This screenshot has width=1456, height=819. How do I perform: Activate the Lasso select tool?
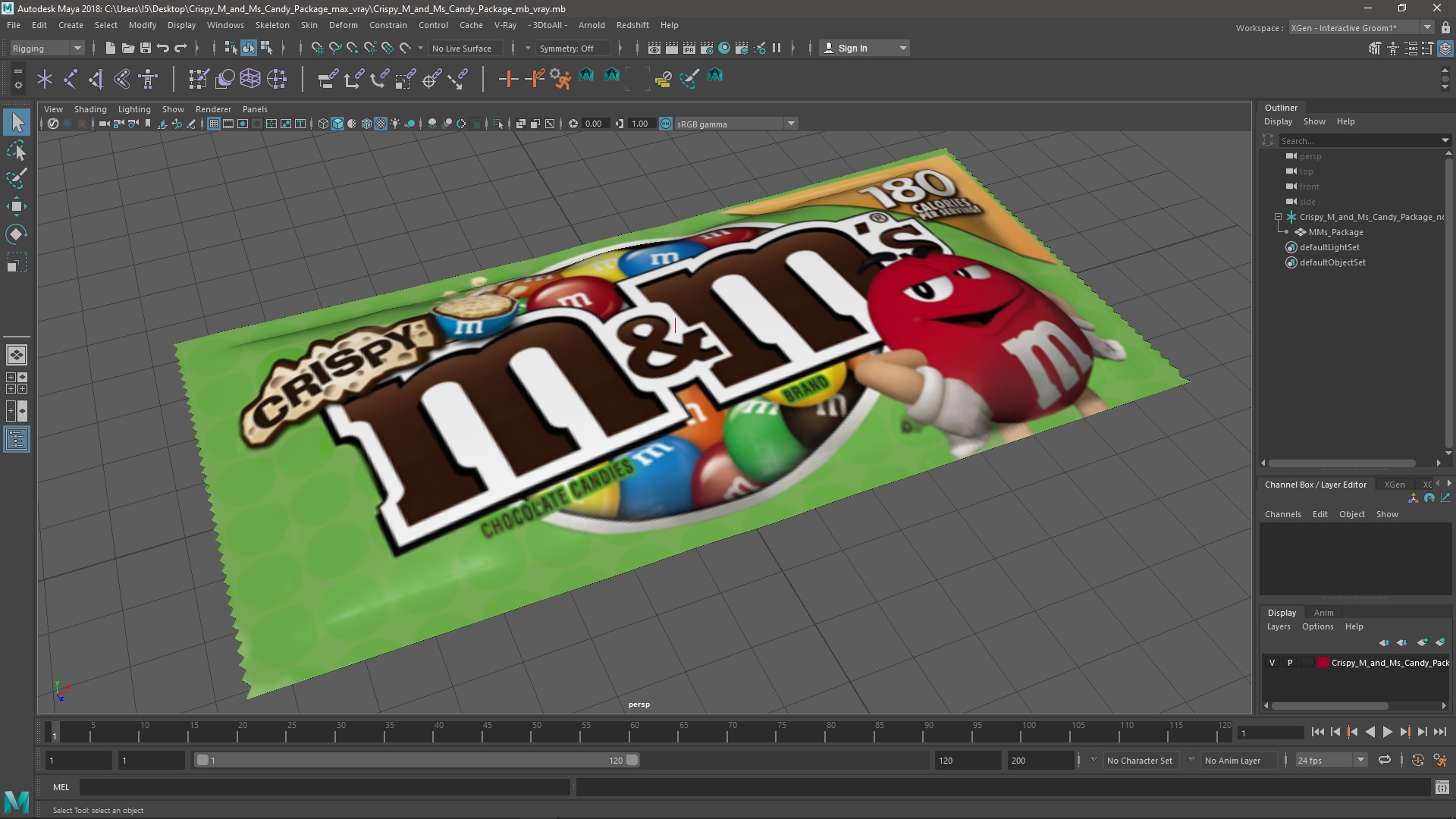(x=17, y=151)
